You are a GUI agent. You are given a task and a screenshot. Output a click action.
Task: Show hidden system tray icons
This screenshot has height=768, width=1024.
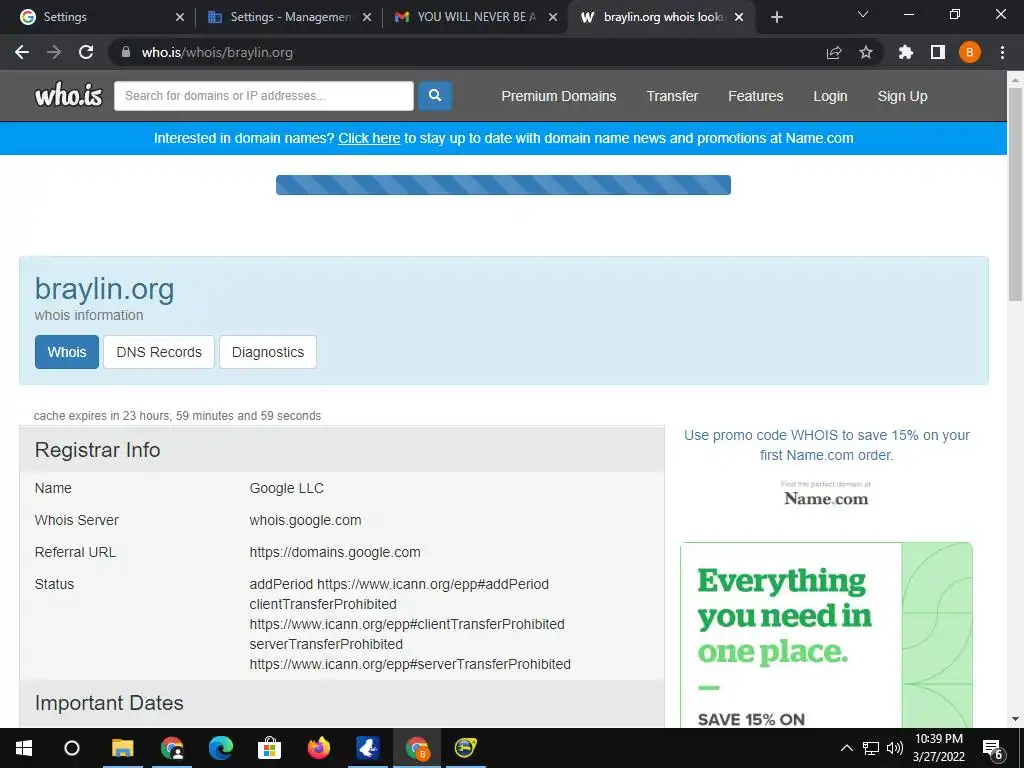point(846,748)
